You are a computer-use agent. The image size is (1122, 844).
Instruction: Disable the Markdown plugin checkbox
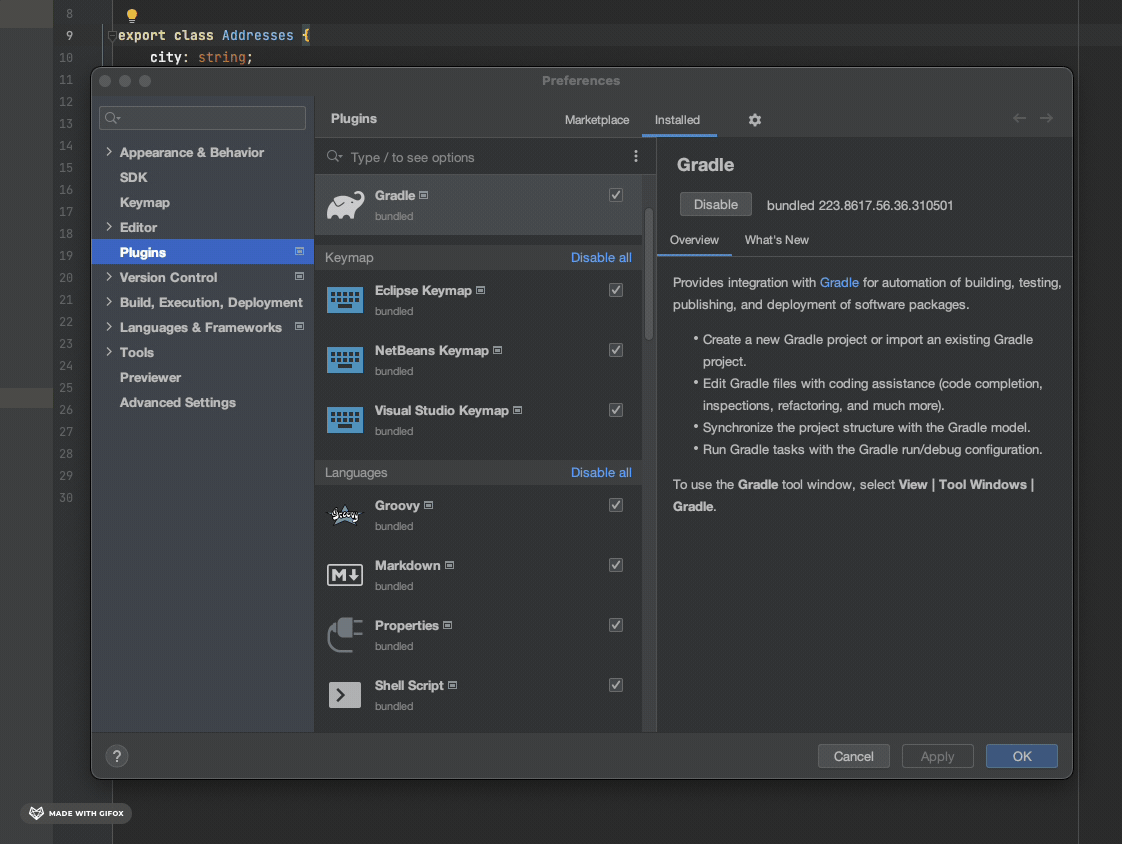point(615,566)
